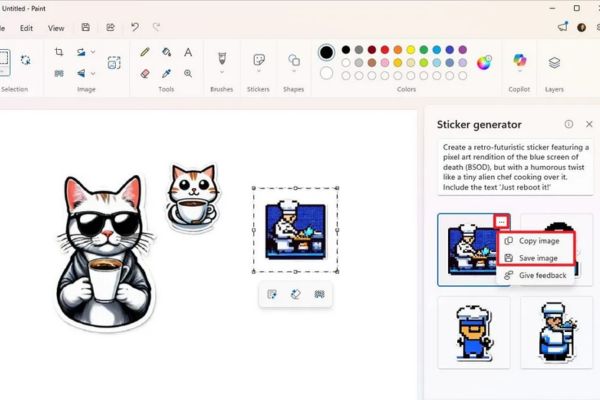This screenshot has width=600, height=400.
Task: Select the Magnifier zoom tool
Action: tap(187, 73)
